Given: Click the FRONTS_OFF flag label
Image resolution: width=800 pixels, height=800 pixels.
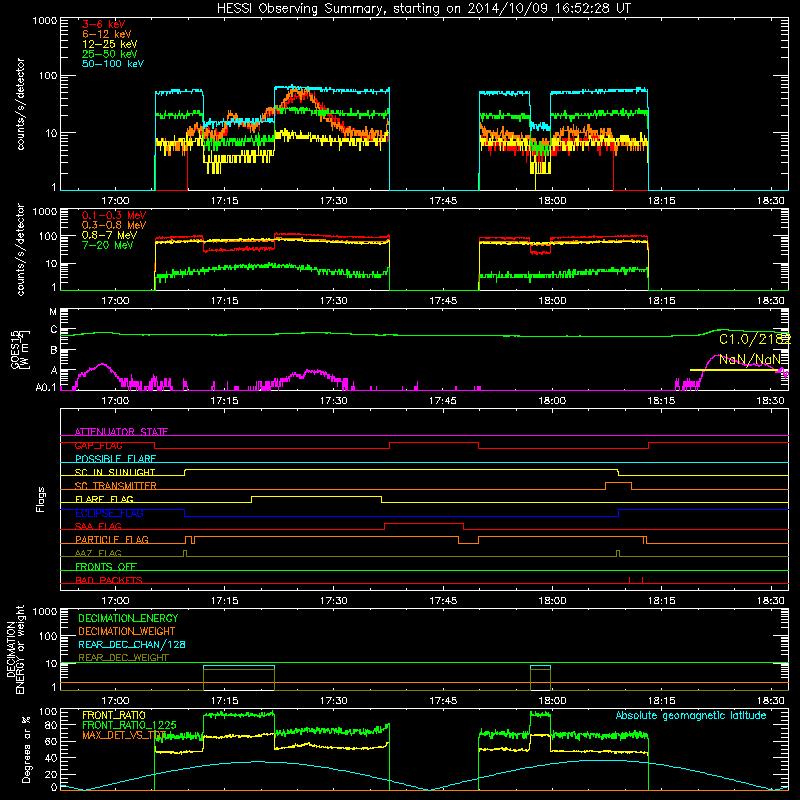Looking at the screenshot, I should (106, 566).
